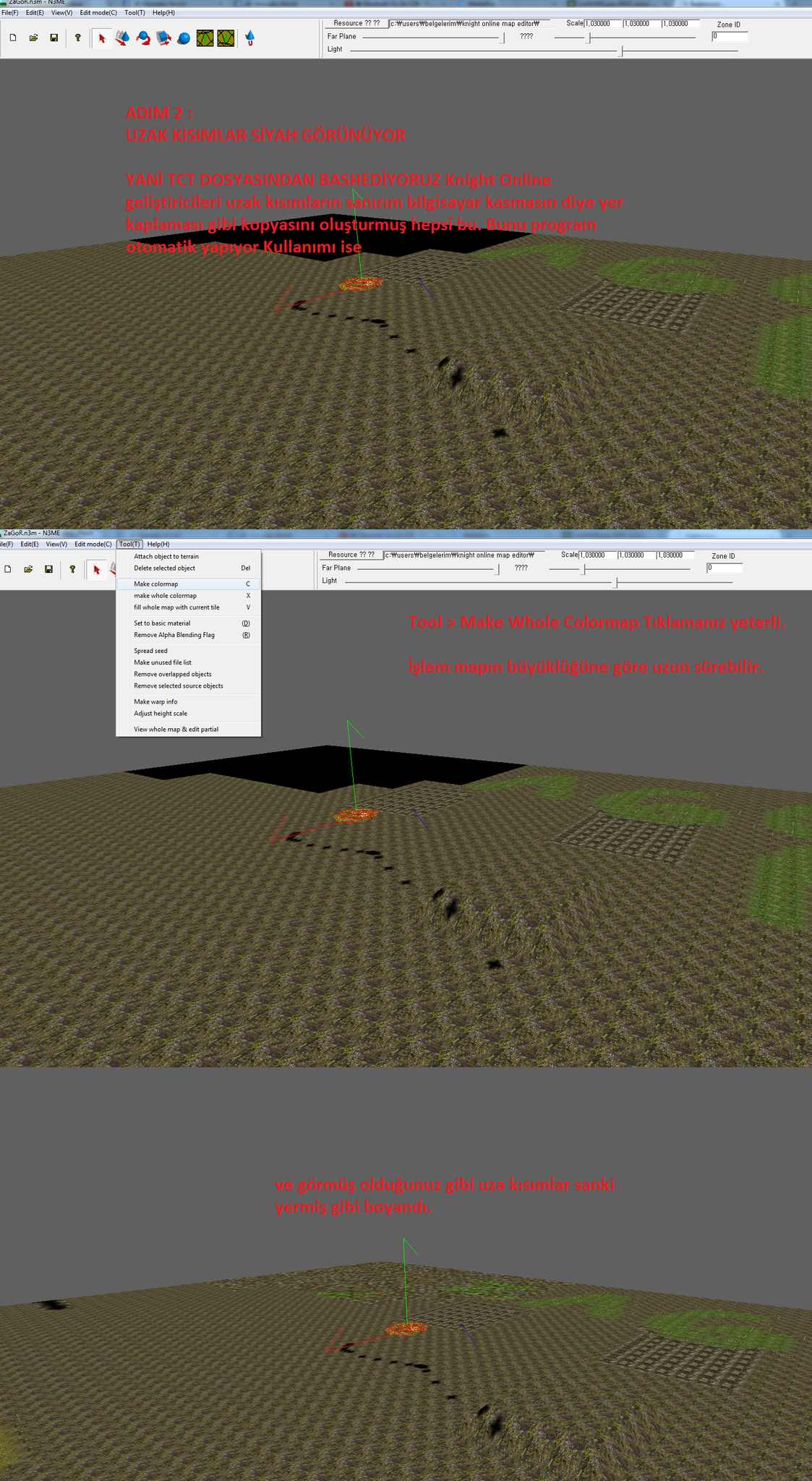
Task: Choose Remove overlapped objects
Action: click(x=188, y=674)
